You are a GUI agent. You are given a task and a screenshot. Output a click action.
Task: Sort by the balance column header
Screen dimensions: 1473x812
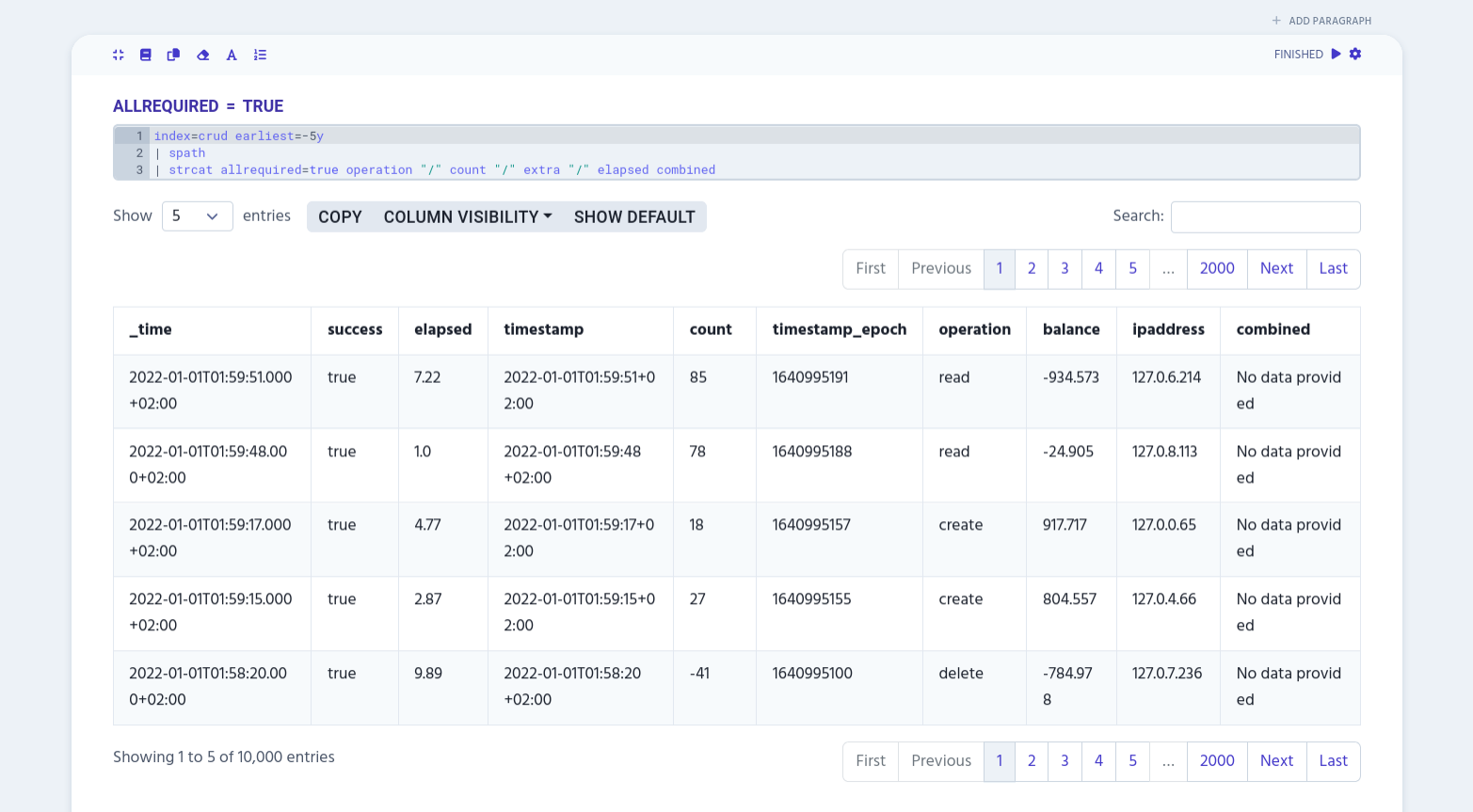coord(1071,330)
